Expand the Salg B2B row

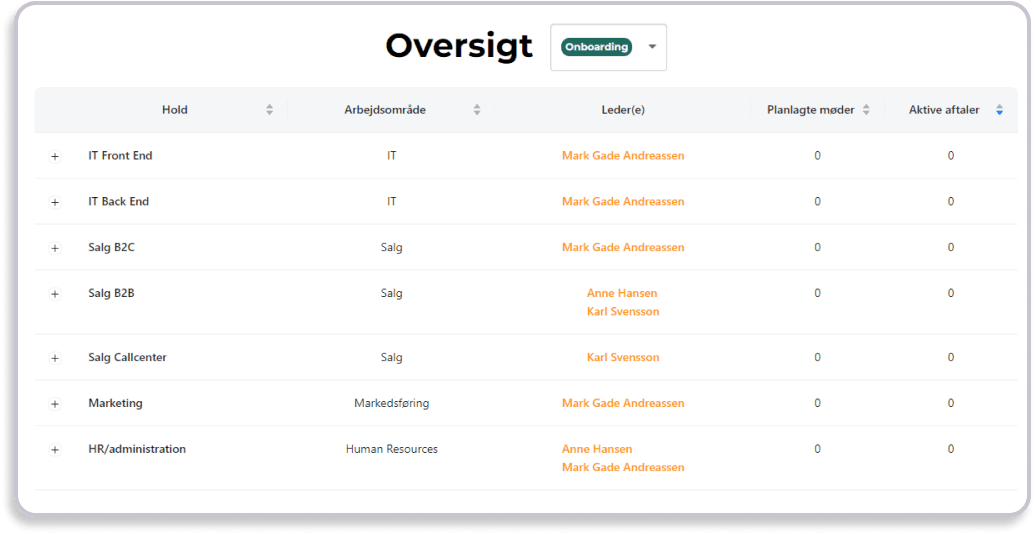(x=55, y=294)
